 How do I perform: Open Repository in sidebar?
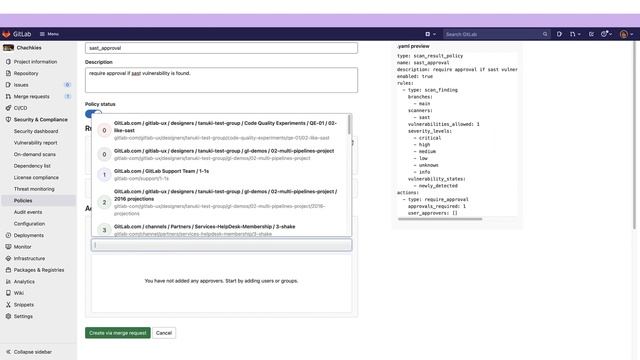26,73
